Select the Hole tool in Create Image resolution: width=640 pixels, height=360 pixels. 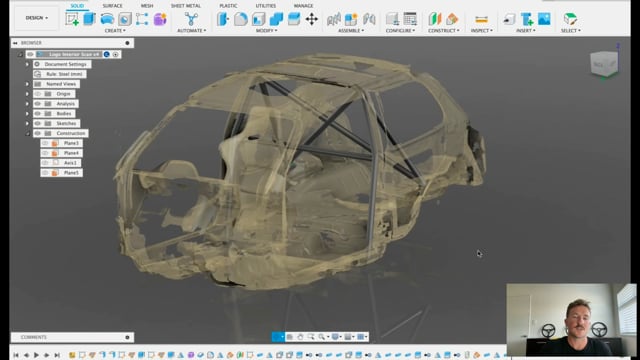tap(125, 19)
